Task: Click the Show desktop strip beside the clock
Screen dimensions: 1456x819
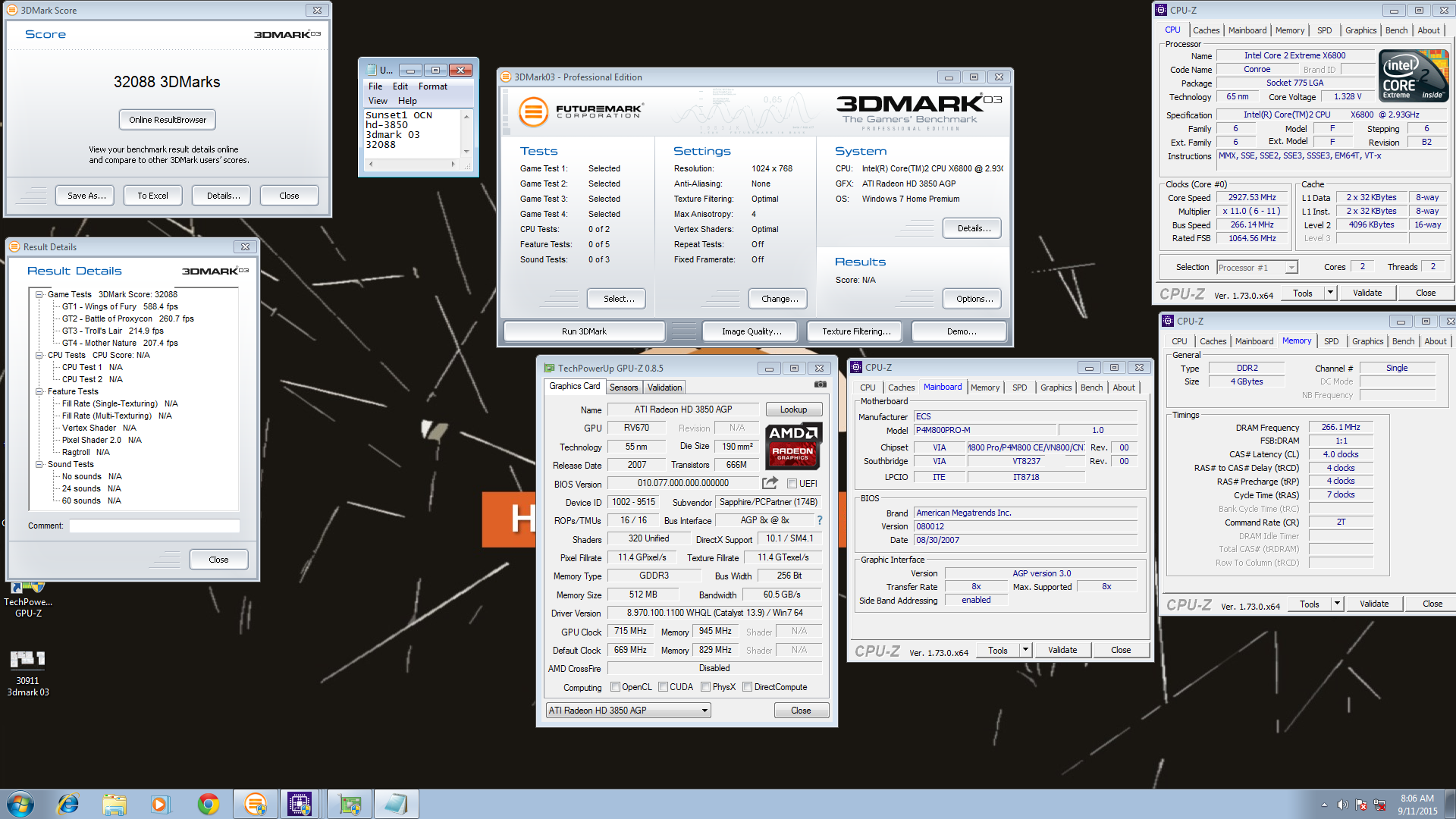Action: 1449,804
